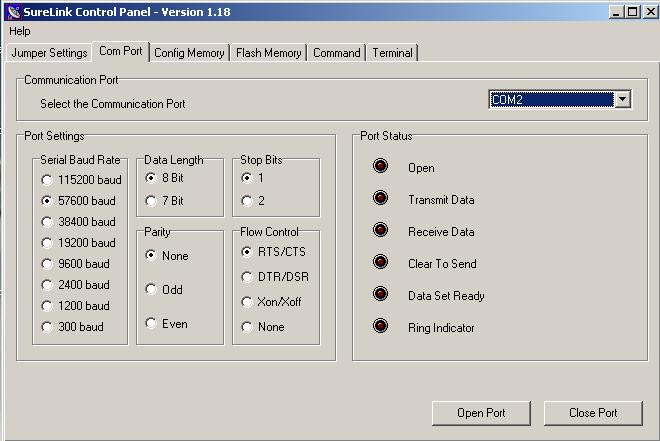The height and width of the screenshot is (441, 660).
Task: Click the Receive Data status LED
Action: tap(381, 230)
